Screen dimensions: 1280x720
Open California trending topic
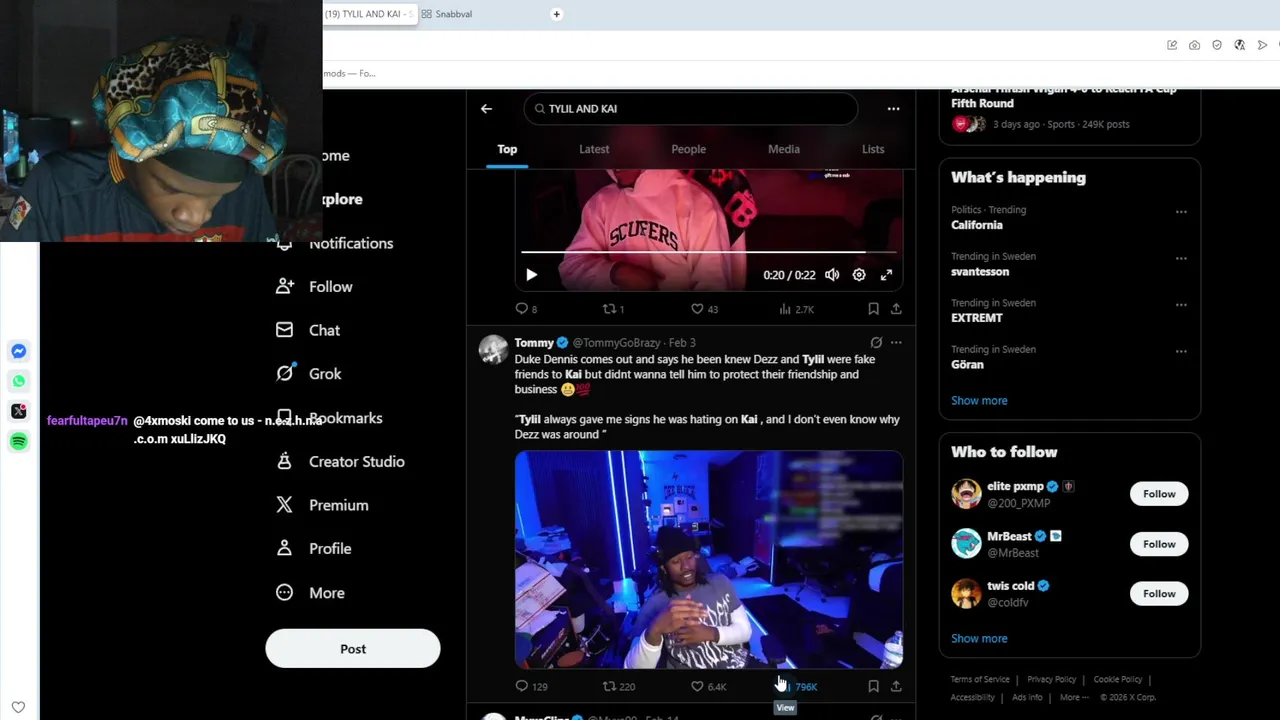(977, 225)
